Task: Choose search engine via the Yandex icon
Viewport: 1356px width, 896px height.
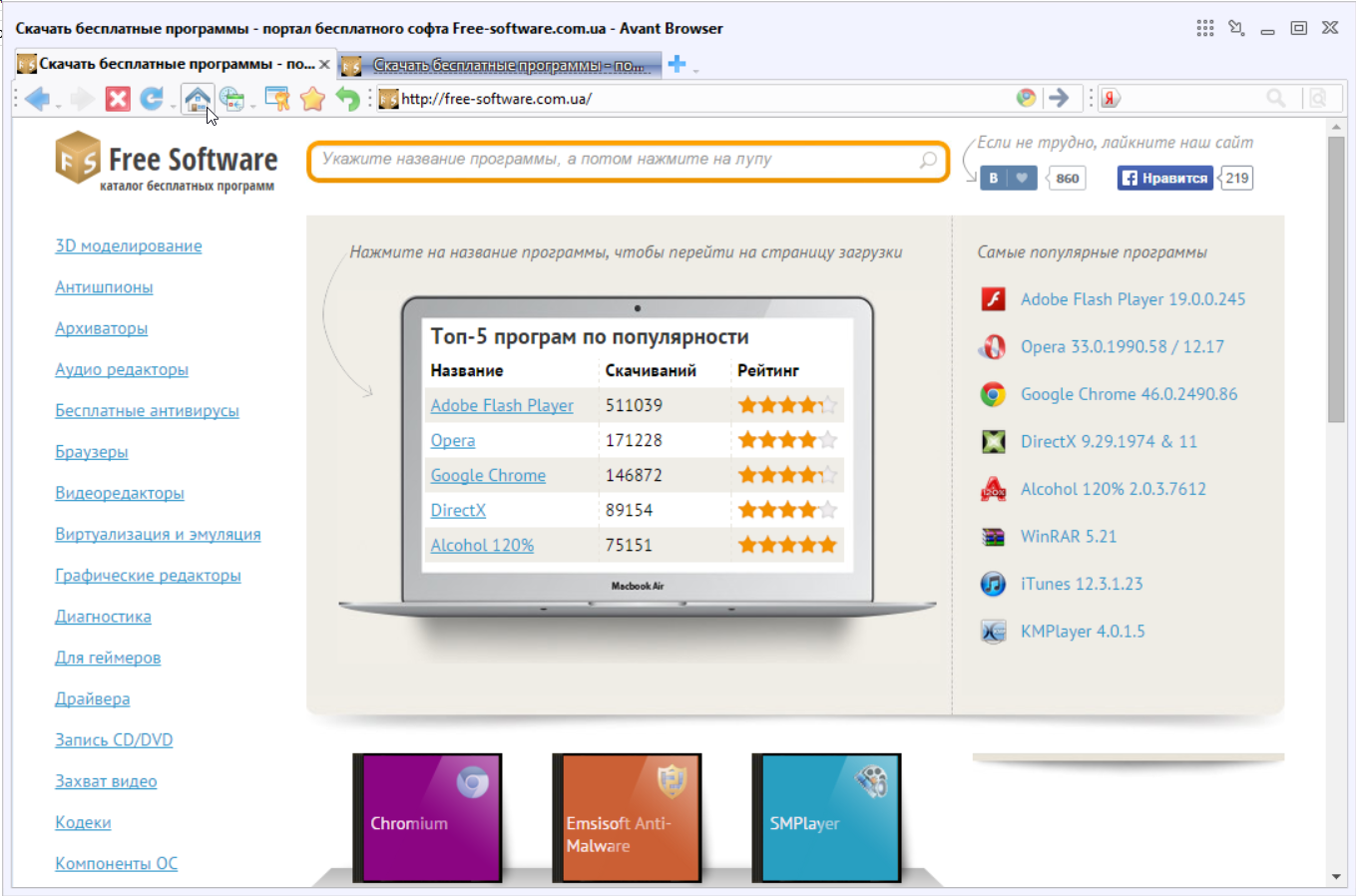Action: (x=1111, y=98)
